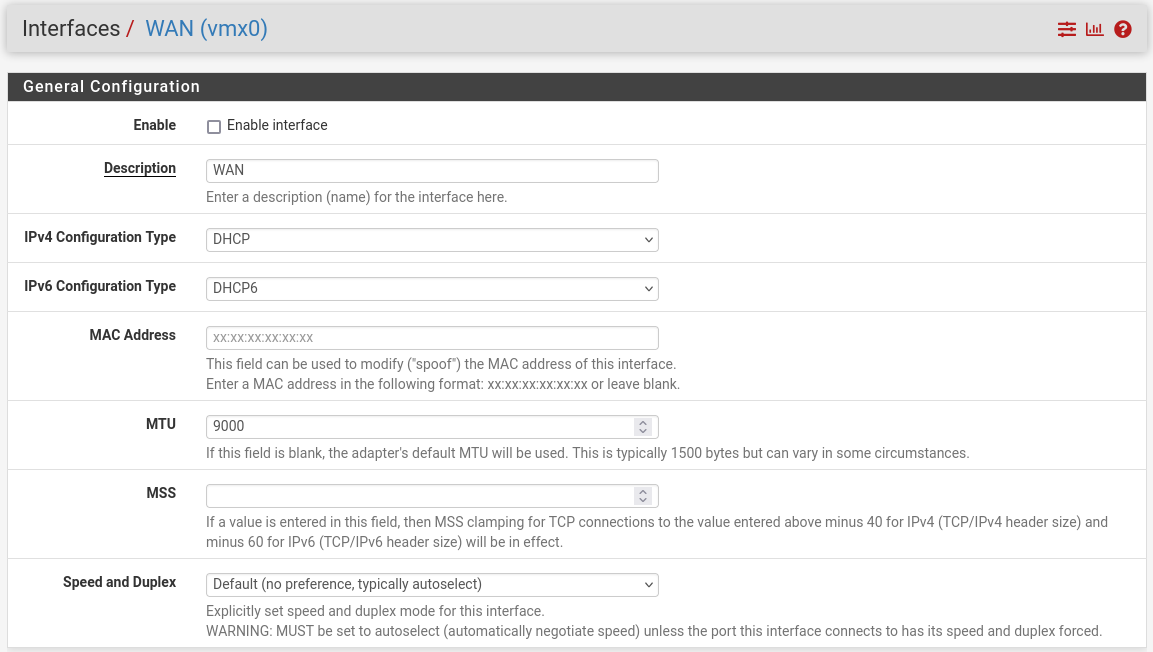Open the Speed and Duplex dropdown
1153x652 pixels.
pos(432,584)
